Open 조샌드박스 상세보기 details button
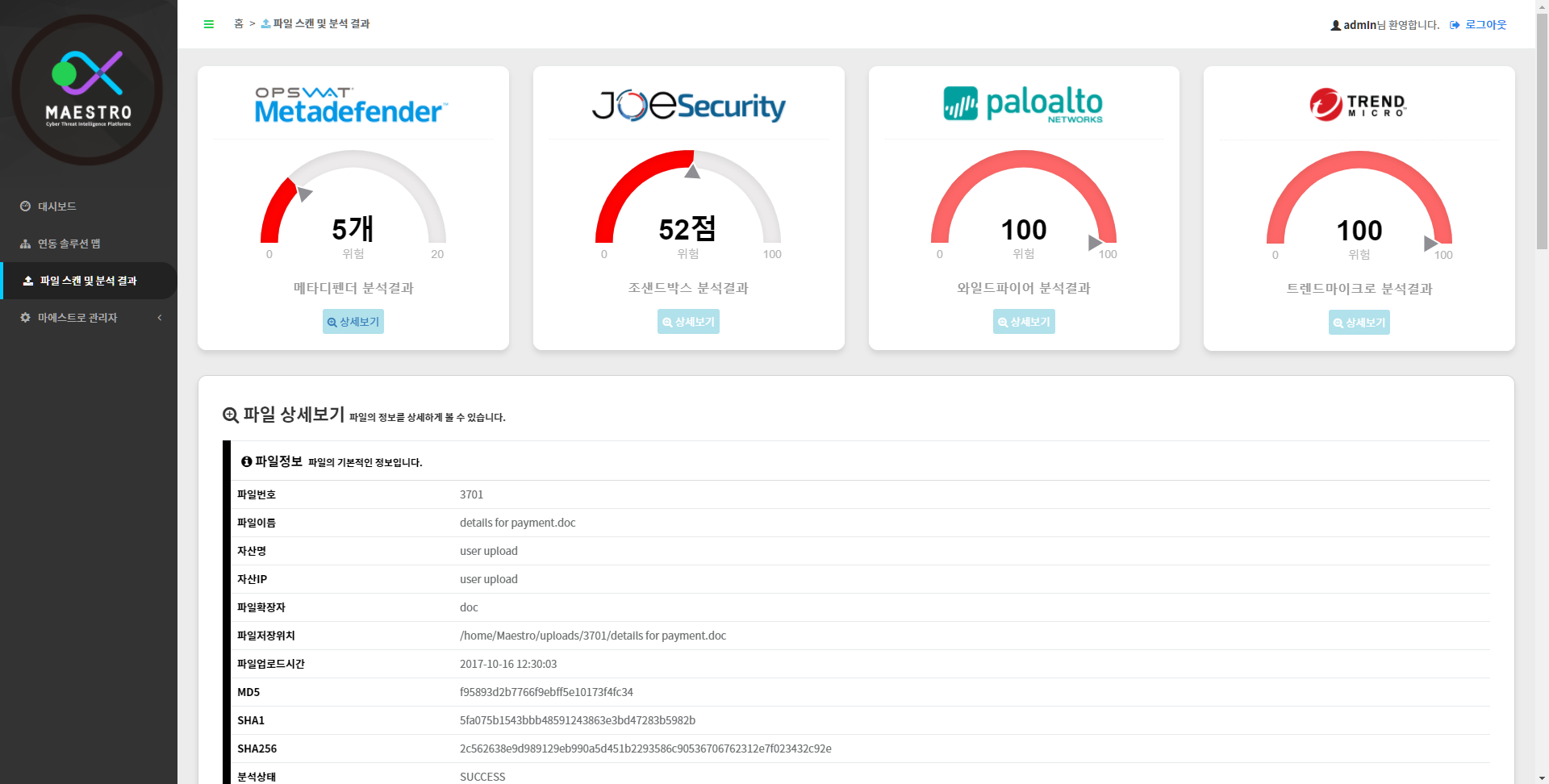 [x=688, y=322]
